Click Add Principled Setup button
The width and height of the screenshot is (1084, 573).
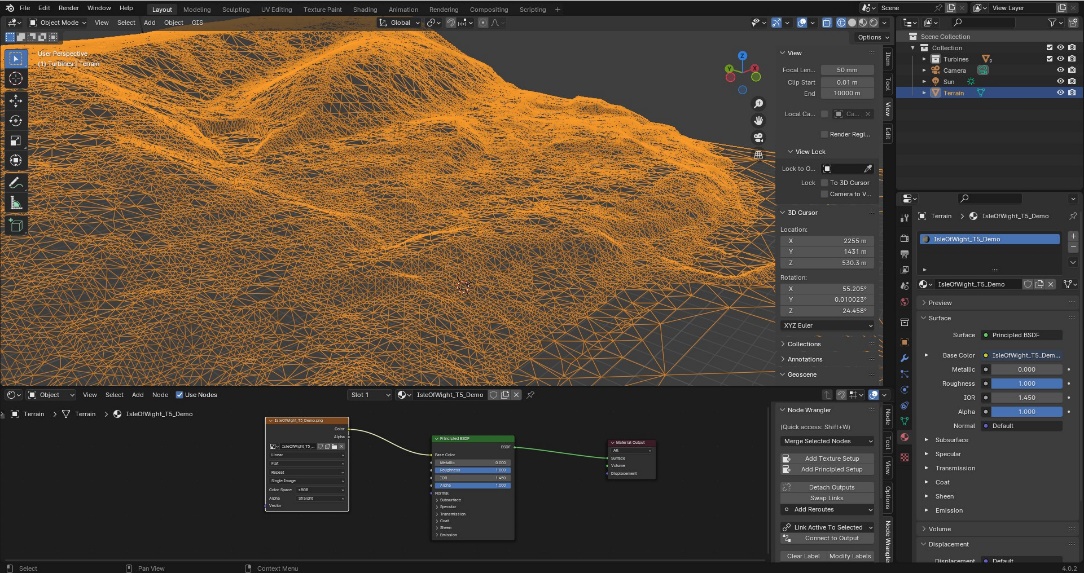[x=827, y=469]
